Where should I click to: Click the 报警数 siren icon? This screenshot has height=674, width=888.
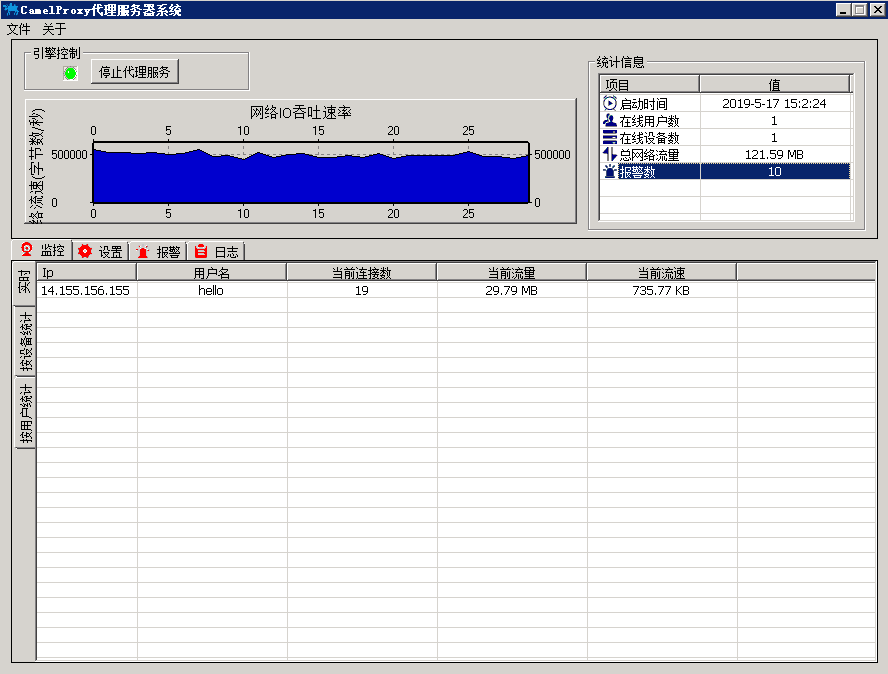[609, 172]
